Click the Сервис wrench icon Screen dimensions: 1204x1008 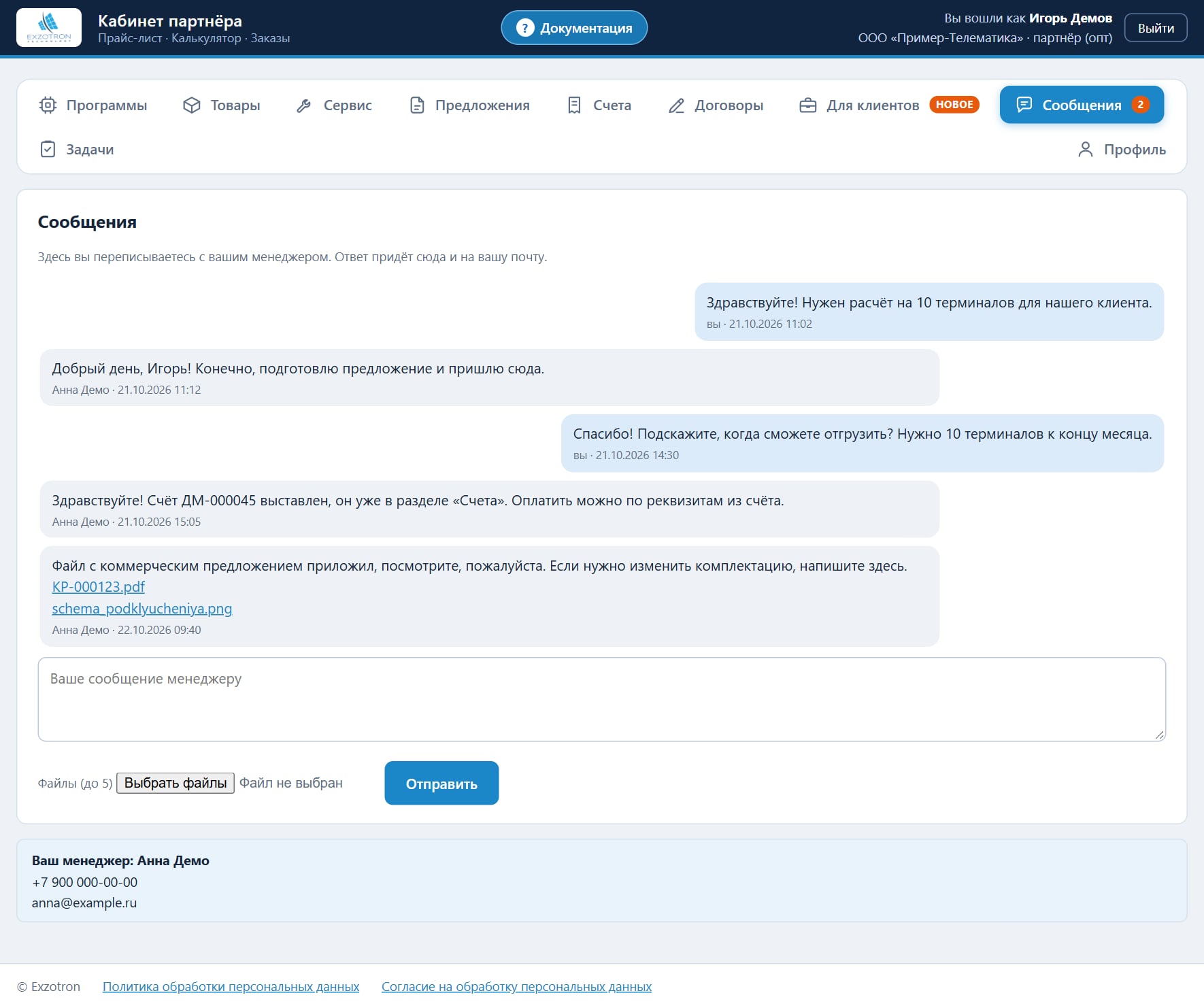(x=304, y=105)
